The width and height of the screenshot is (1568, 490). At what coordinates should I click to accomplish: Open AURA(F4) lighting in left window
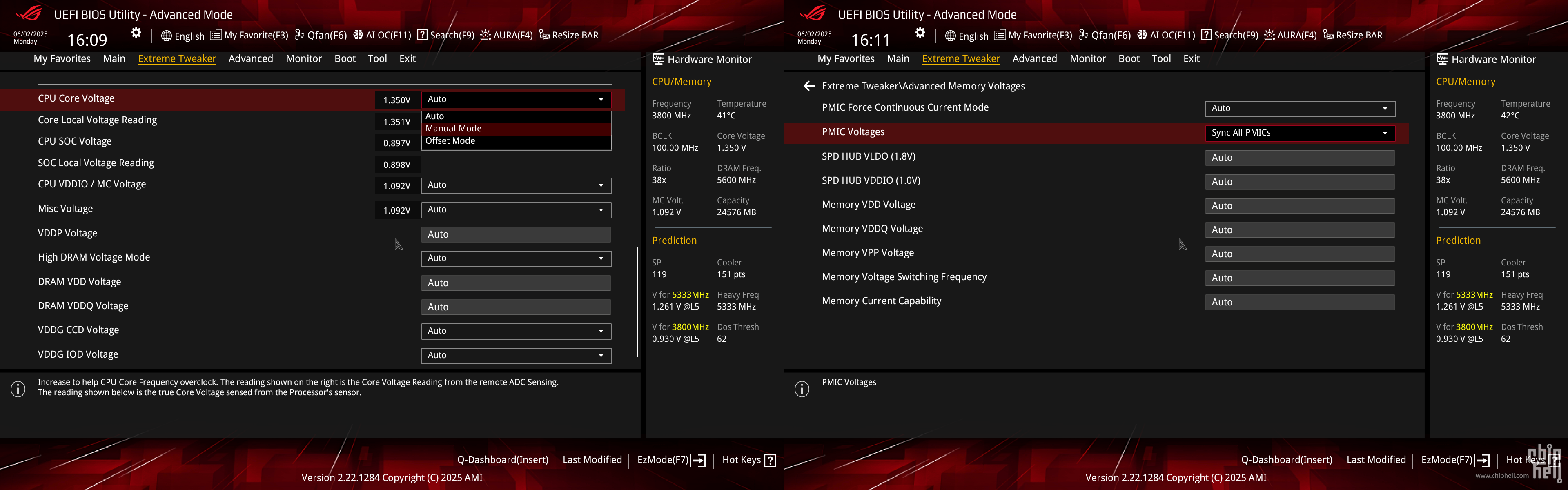[506, 35]
